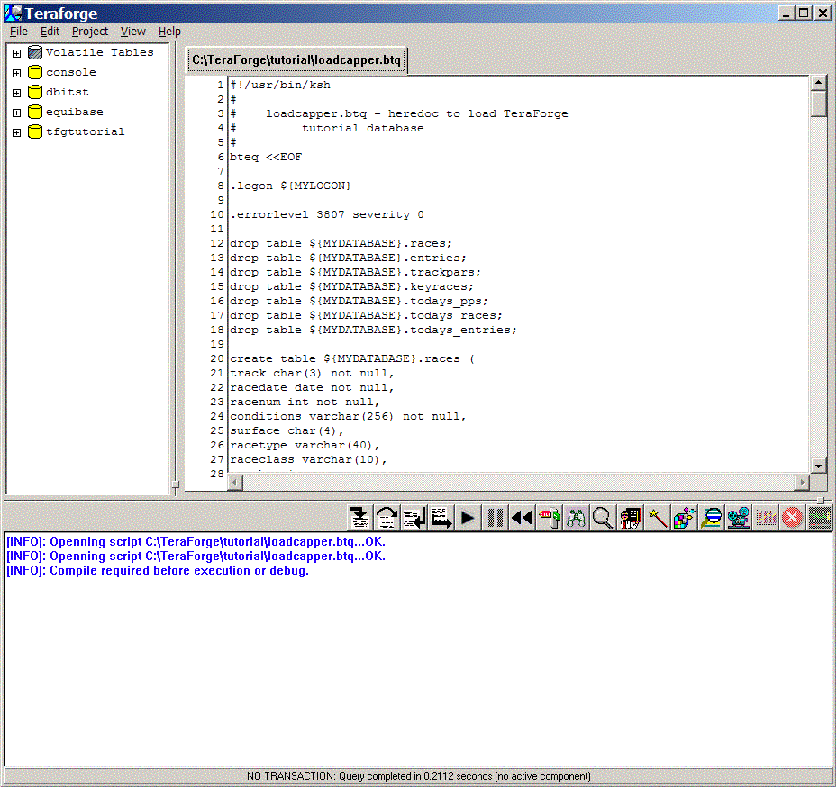Start script execution with the play button

pos(468,517)
